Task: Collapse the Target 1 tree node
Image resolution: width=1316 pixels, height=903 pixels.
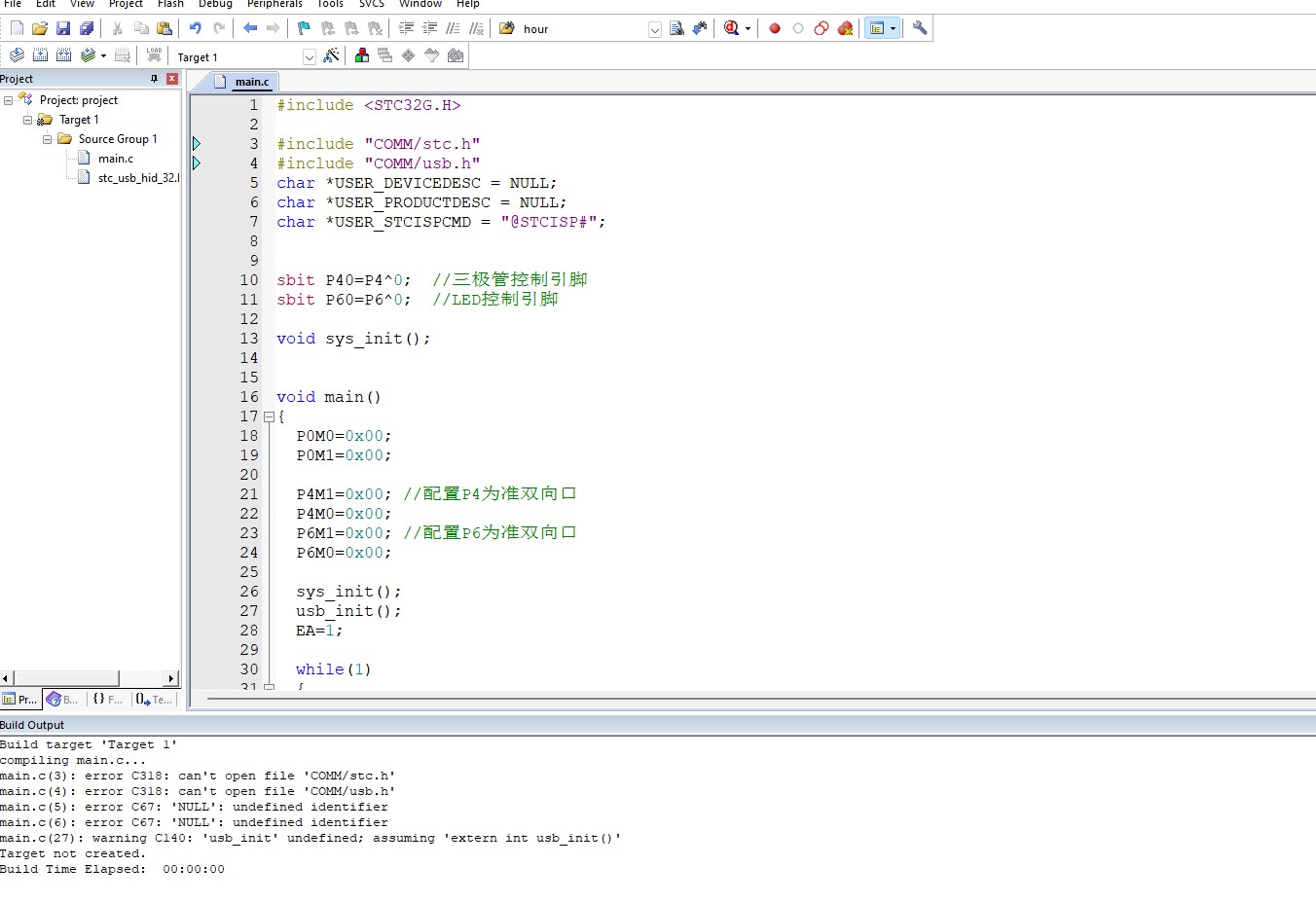Action: click(x=27, y=120)
